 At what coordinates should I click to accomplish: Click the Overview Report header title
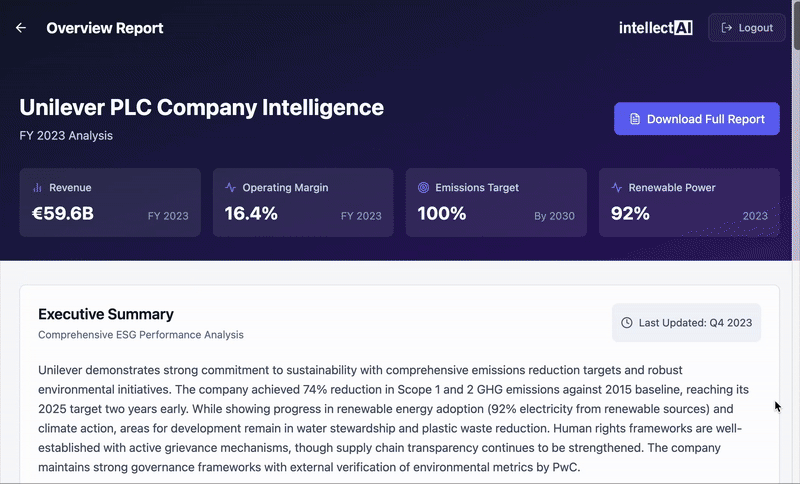tap(105, 28)
